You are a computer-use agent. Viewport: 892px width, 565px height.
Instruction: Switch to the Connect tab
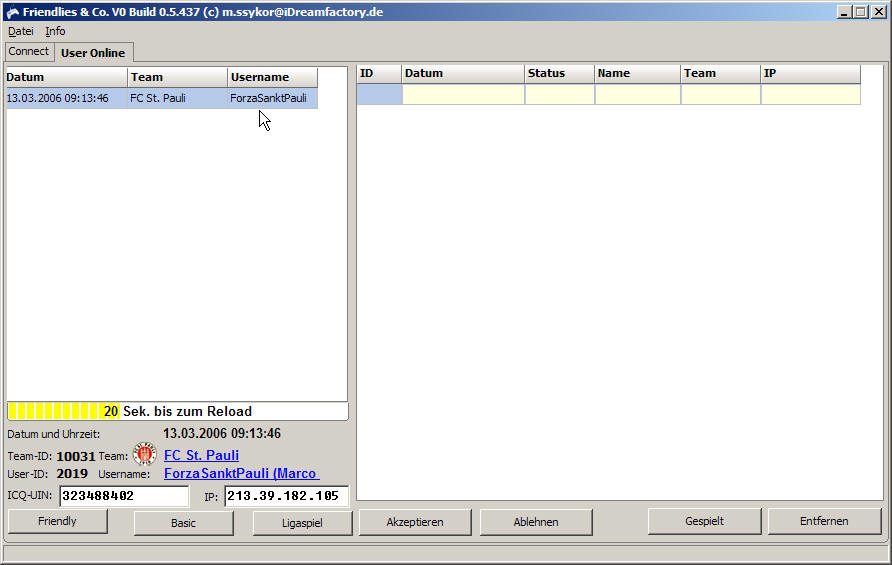click(29, 51)
